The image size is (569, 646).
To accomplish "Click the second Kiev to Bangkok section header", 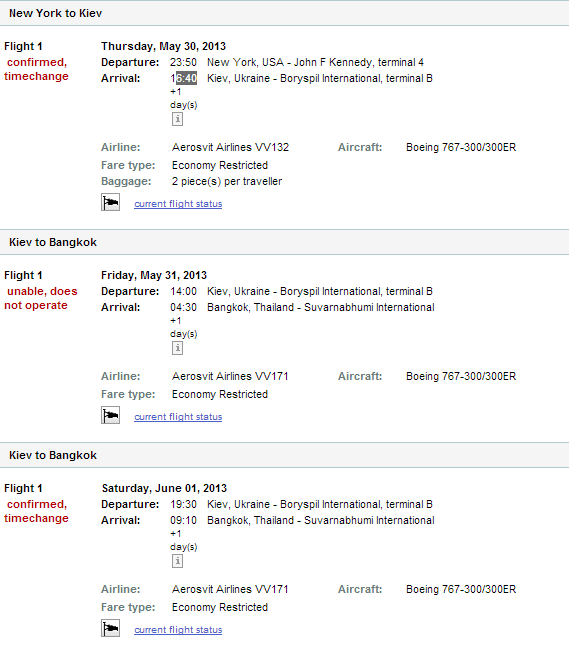I will point(284,455).
